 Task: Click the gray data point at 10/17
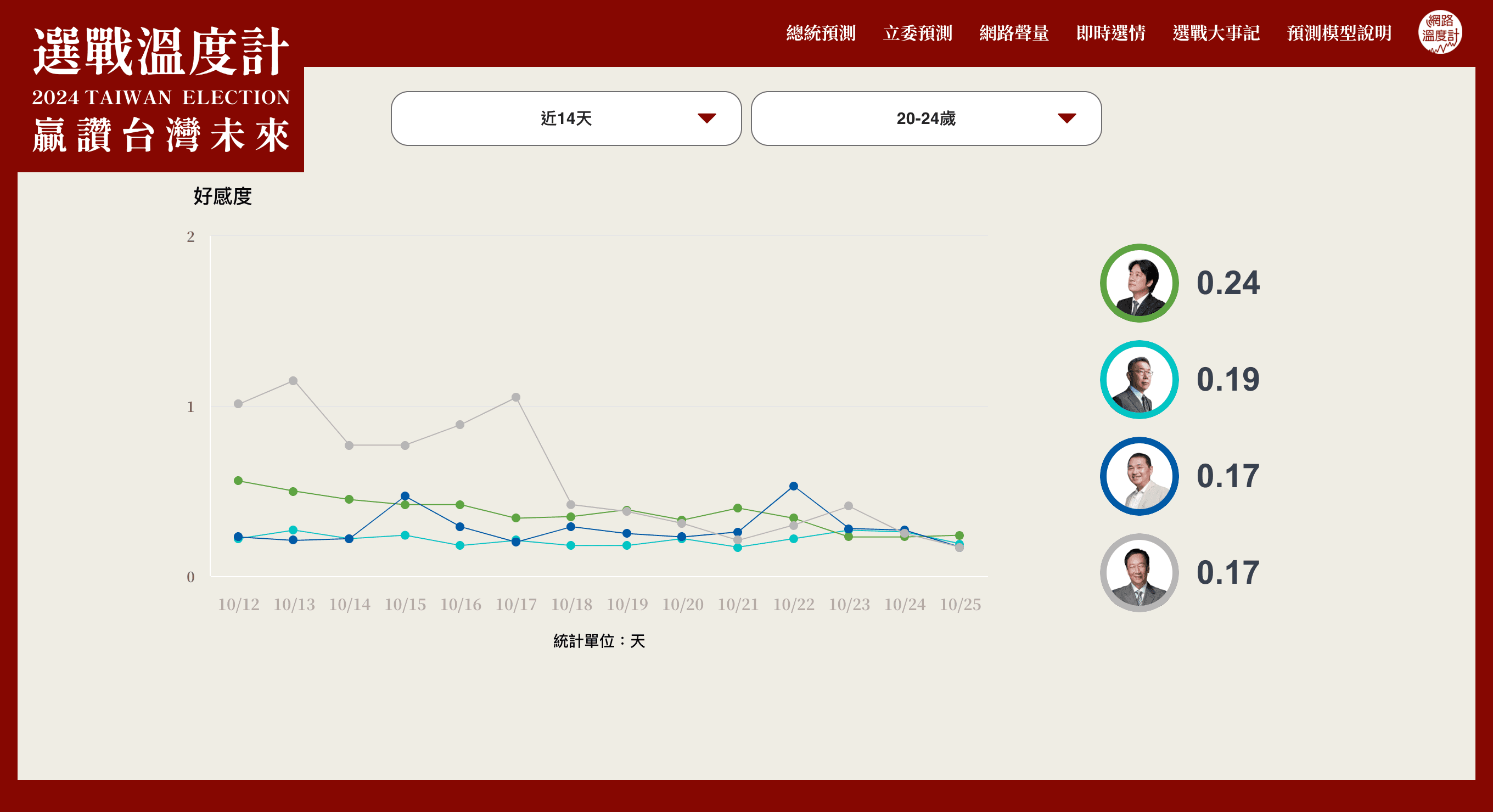(516, 397)
